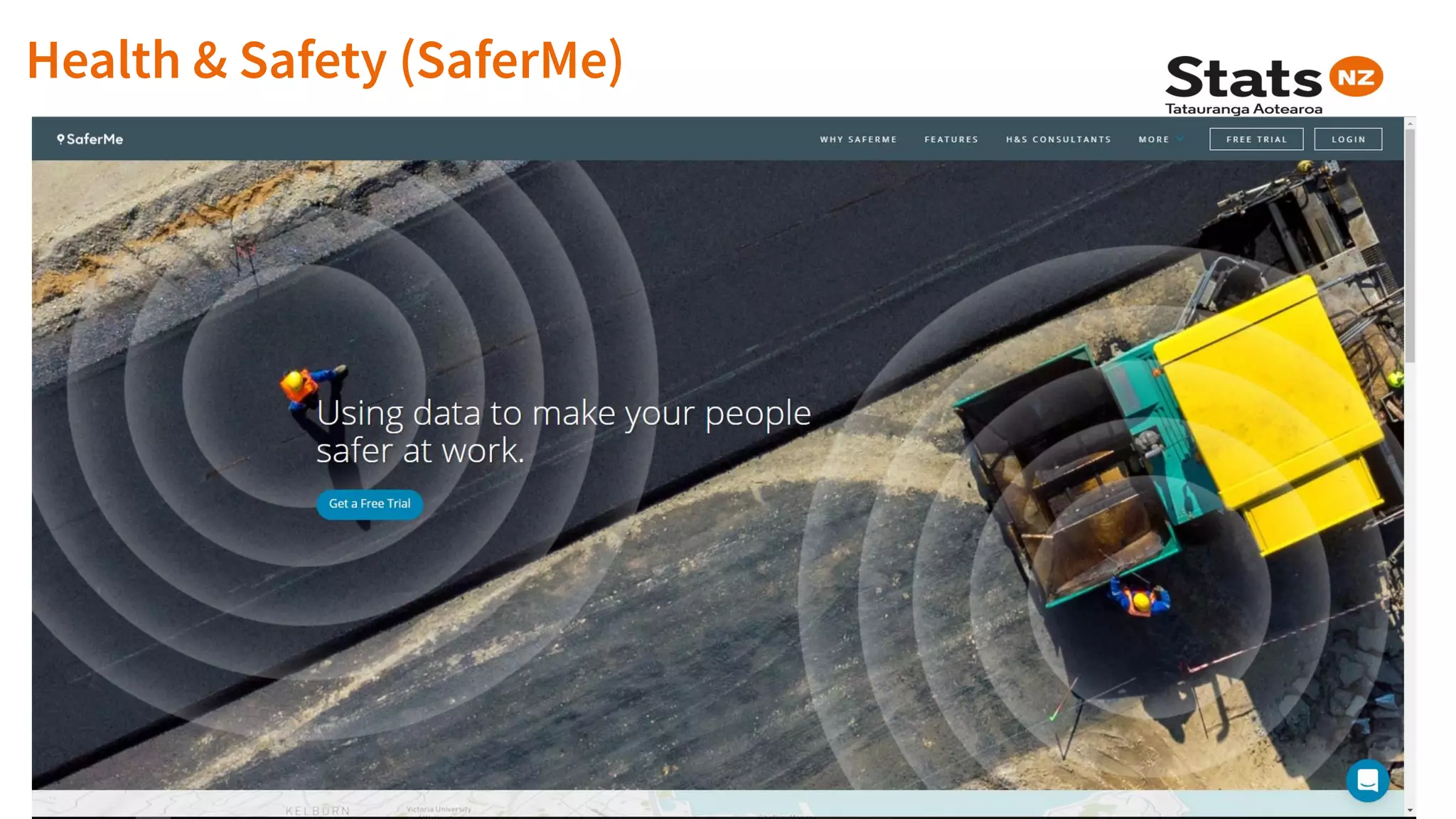
Task: Click the SaferMe logo in the navbar
Action: point(90,139)
